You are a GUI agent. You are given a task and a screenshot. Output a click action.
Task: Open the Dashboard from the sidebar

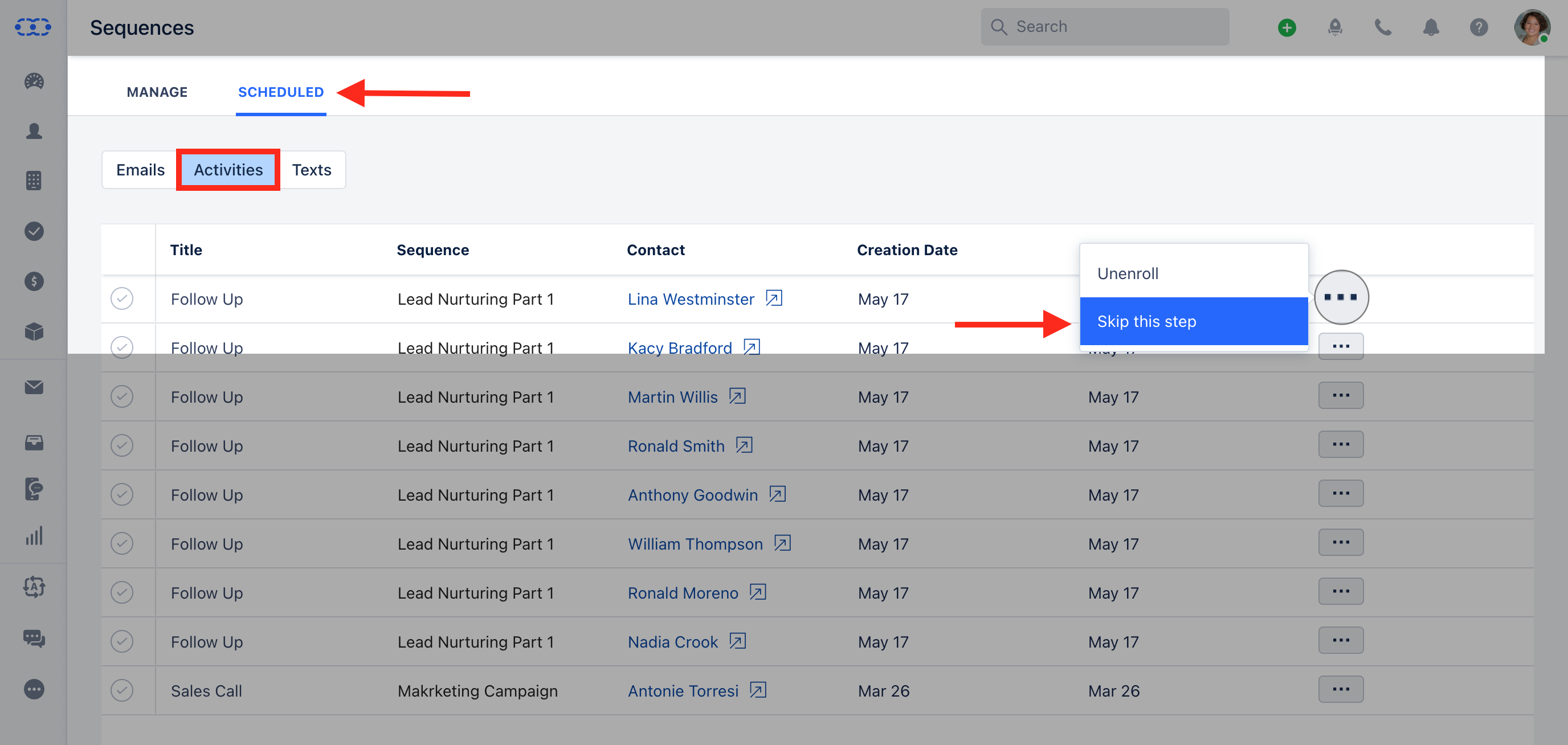click(34, 81)
